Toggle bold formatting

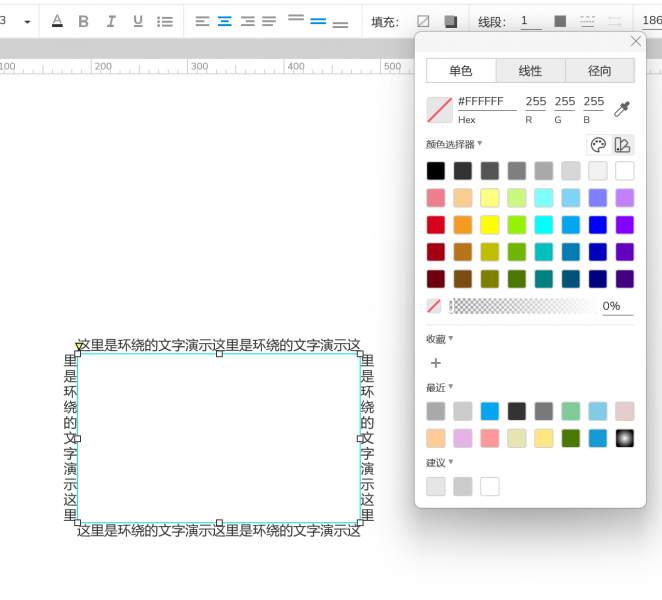(84, 21)
